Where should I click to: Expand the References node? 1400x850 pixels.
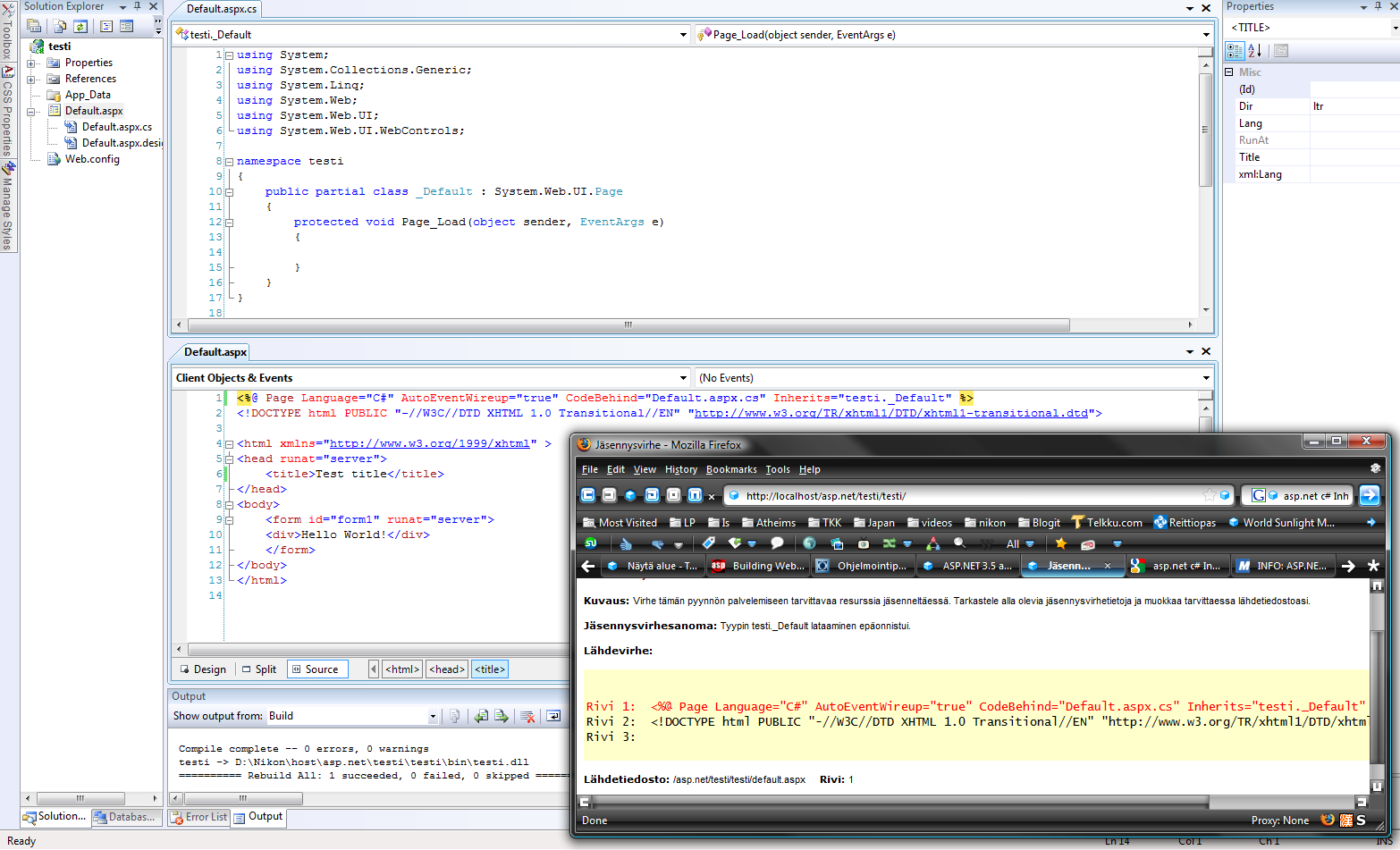coord(31,79)
